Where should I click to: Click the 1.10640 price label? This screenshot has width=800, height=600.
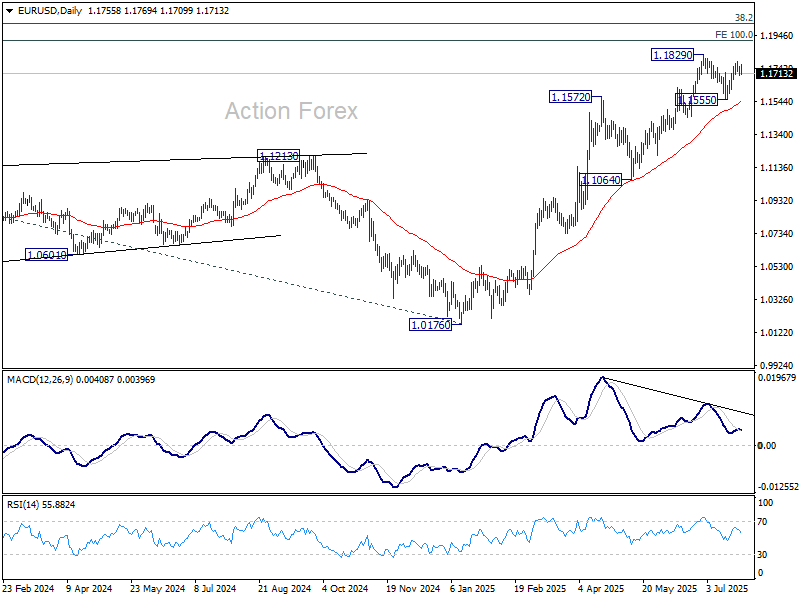[600, 179]
